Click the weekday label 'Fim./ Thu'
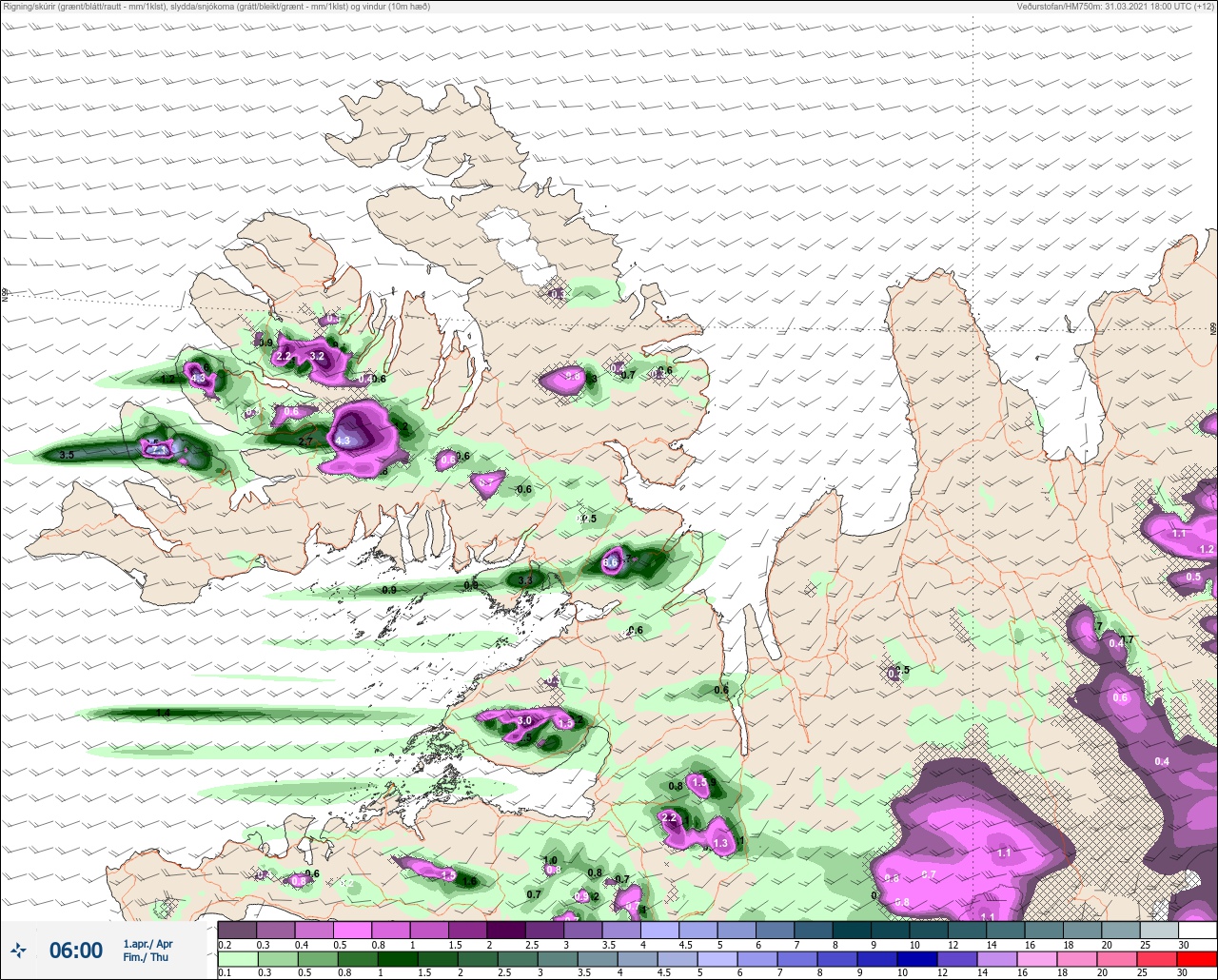Viewport: 1218px width, 980px height. pyautogui.click(x=146, y=957)
